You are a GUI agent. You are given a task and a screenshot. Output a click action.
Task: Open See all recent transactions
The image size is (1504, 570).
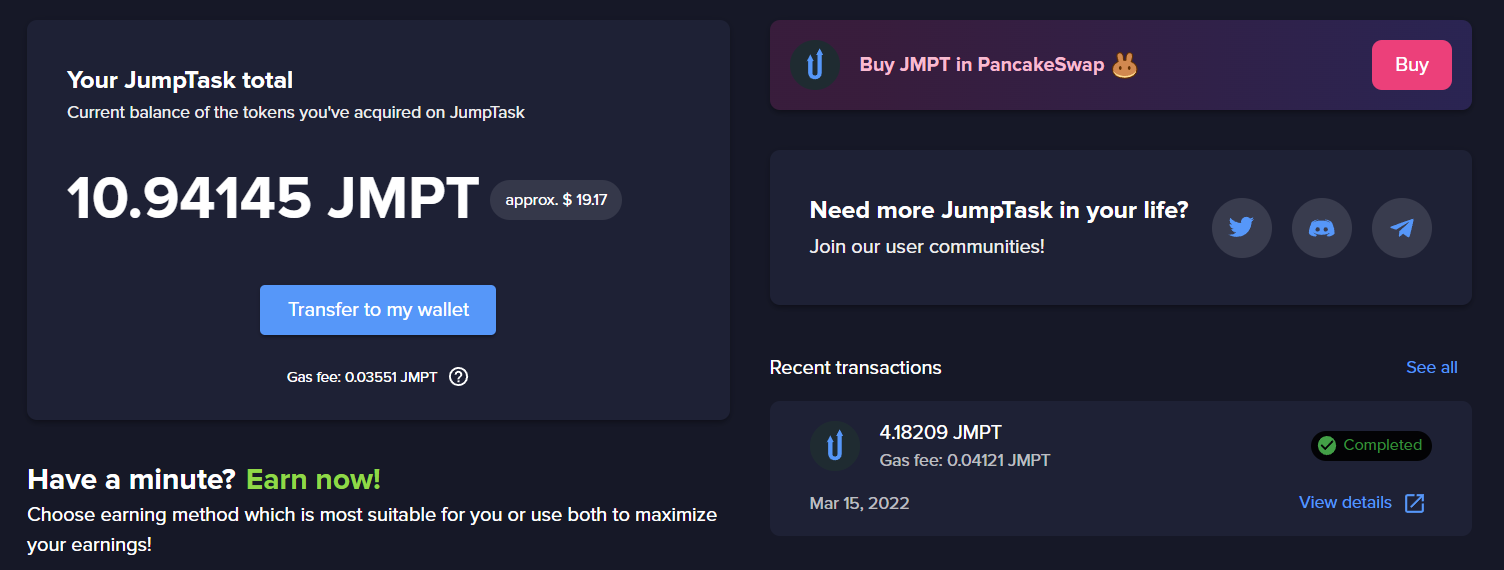click(x=1431, y=367)
